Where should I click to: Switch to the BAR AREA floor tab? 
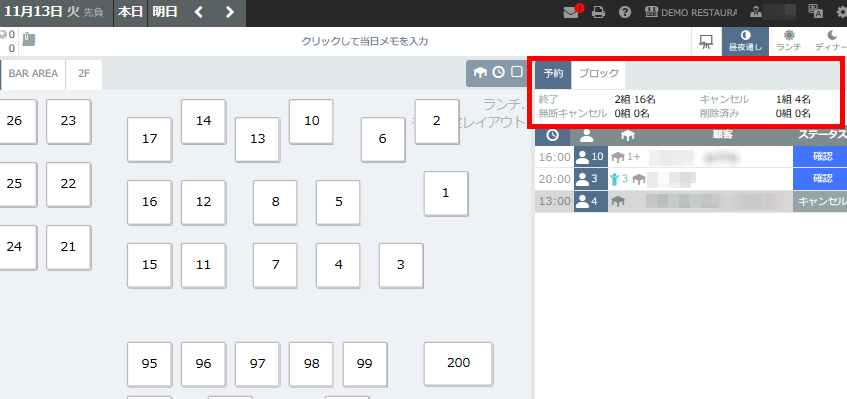click(33, 74)
